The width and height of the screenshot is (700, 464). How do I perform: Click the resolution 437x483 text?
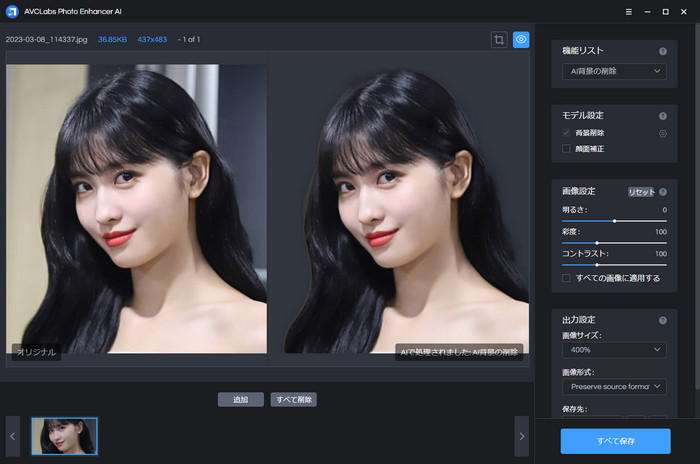152,40
